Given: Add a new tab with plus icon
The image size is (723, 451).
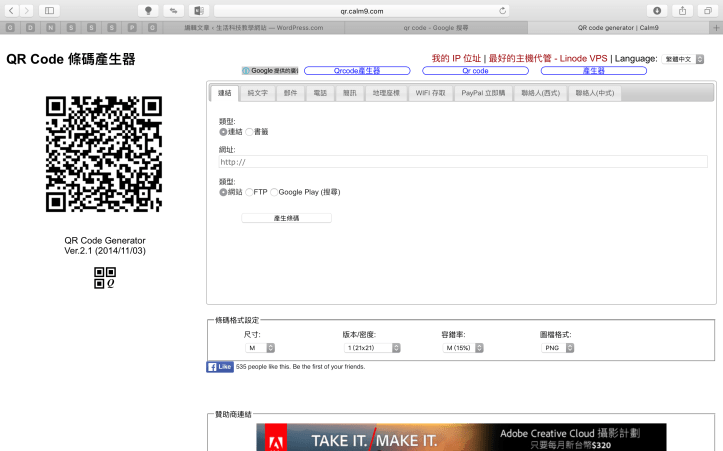Looking at the screenshot, I should coord(716,28).
